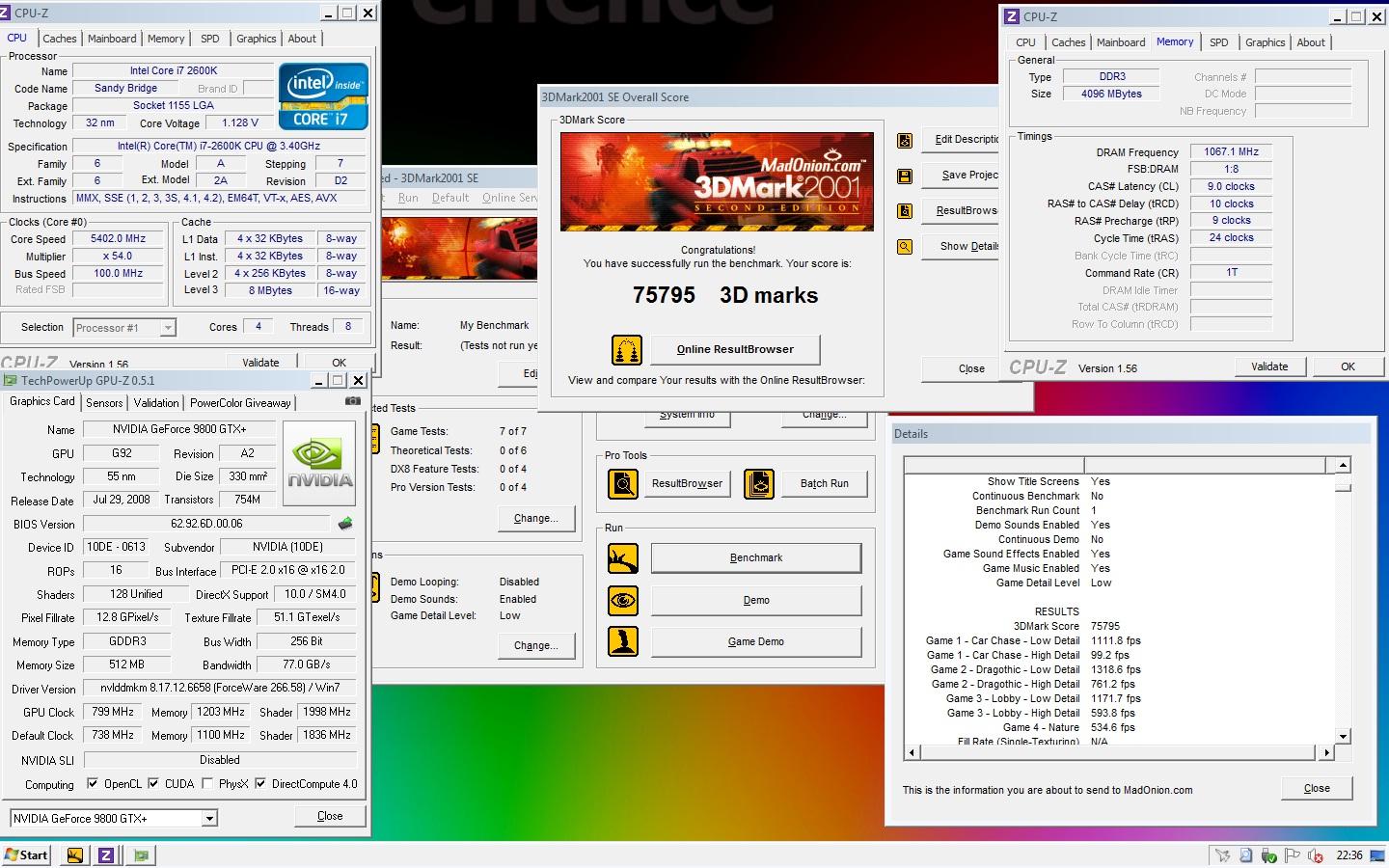Open the Processor #1 selection dropdown
Screen dimensions: 1389x868
[167, 328]
